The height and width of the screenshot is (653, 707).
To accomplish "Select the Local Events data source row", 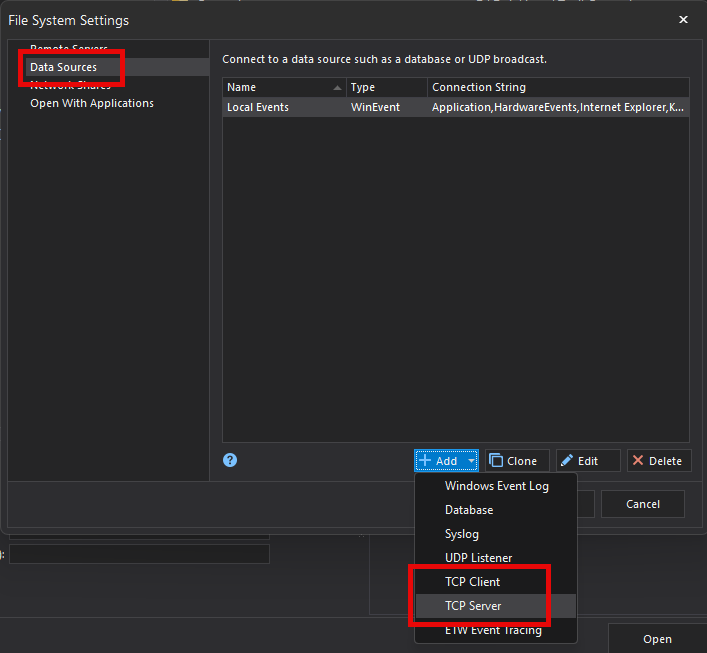I will [455, 107].
